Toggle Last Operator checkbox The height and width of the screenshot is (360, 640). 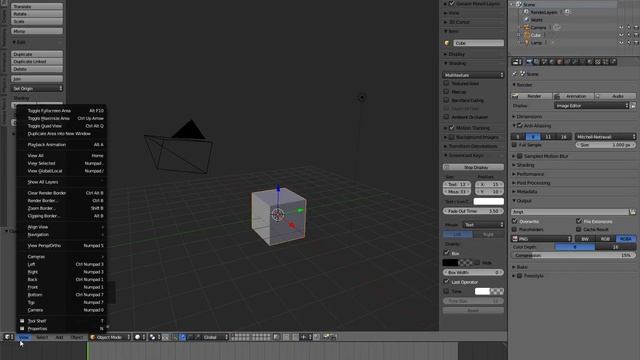tap(446, 282)
